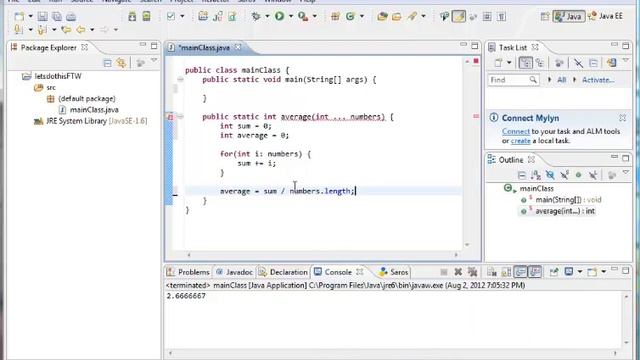Switch to the Declaration tab

[283, 272]
